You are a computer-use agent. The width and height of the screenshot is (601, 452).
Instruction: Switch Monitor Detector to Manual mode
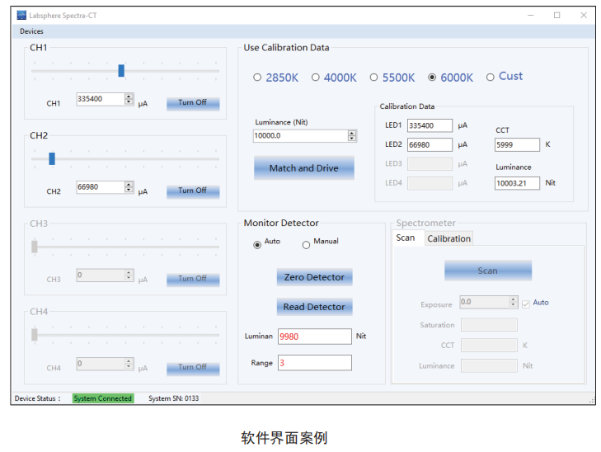coord(306,243)
